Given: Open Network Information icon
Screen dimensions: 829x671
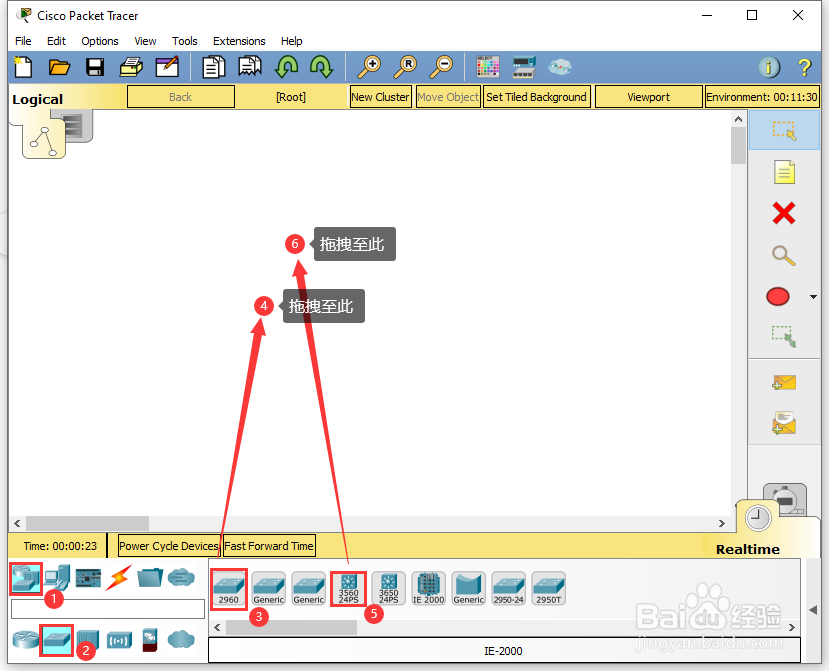Looking at the screenshot, I should click(769, 67).
